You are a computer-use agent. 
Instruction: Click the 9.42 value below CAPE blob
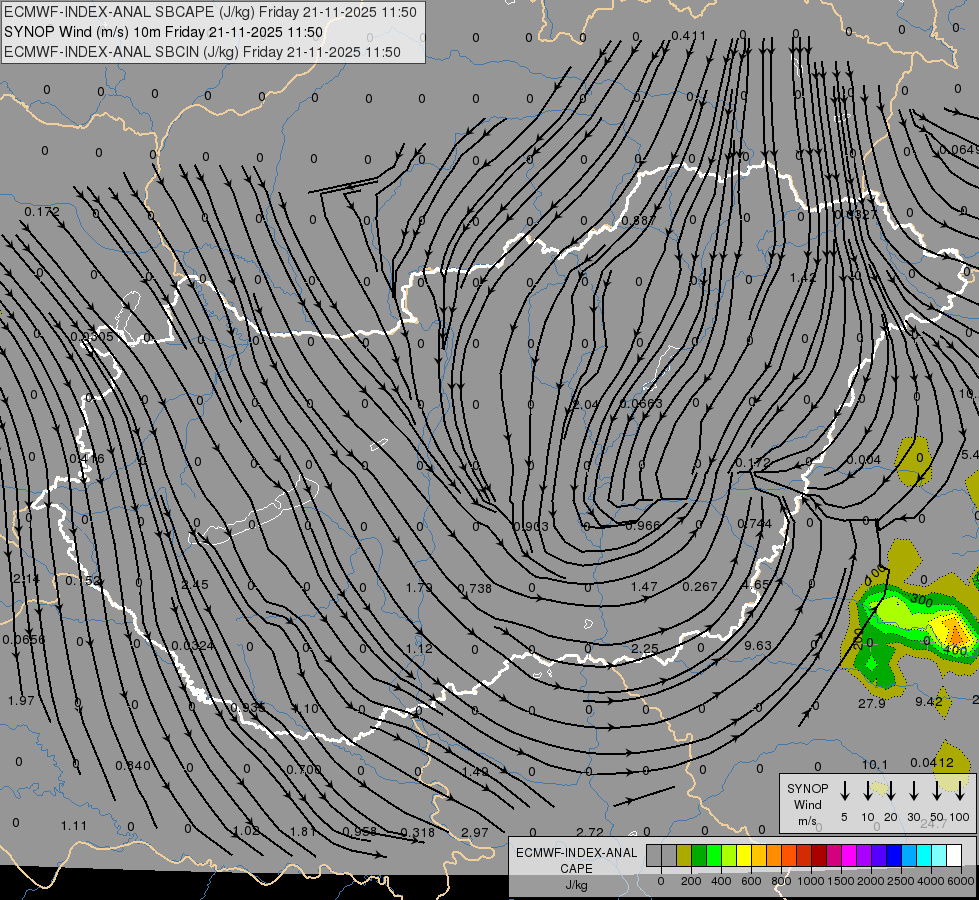click(x=929, y=702)
